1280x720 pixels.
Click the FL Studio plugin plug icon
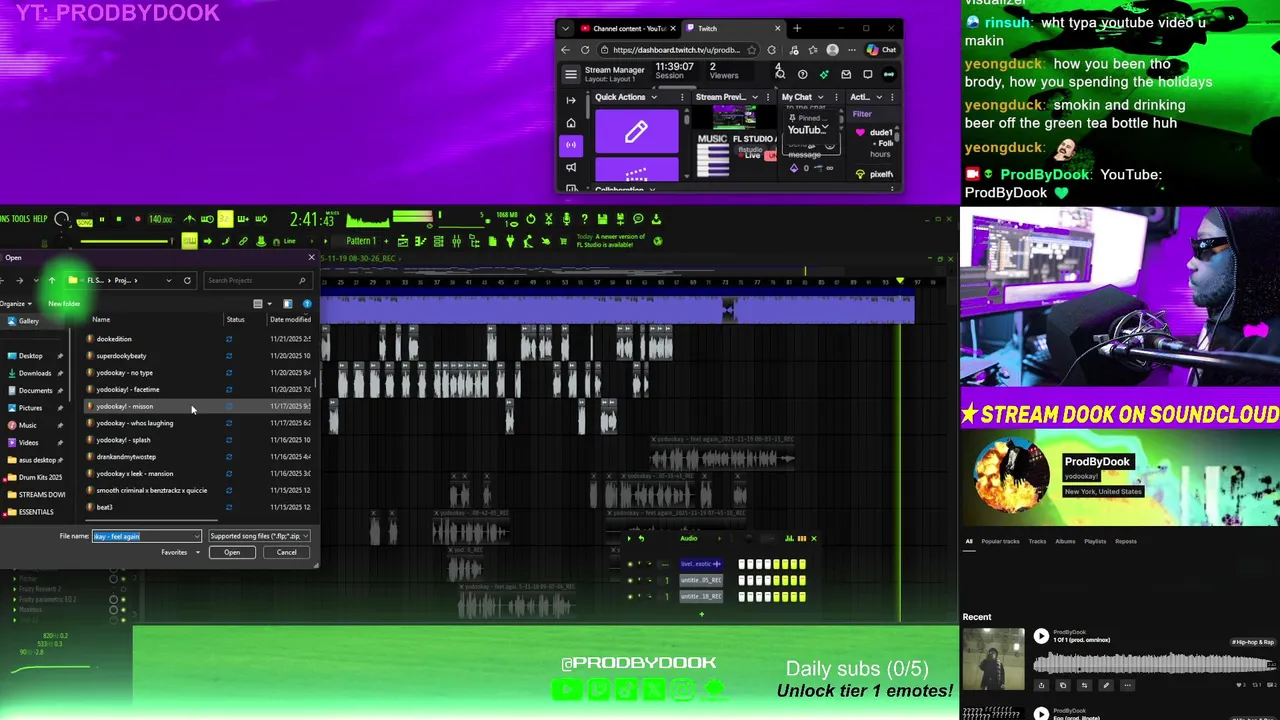(x=510, y=241)
